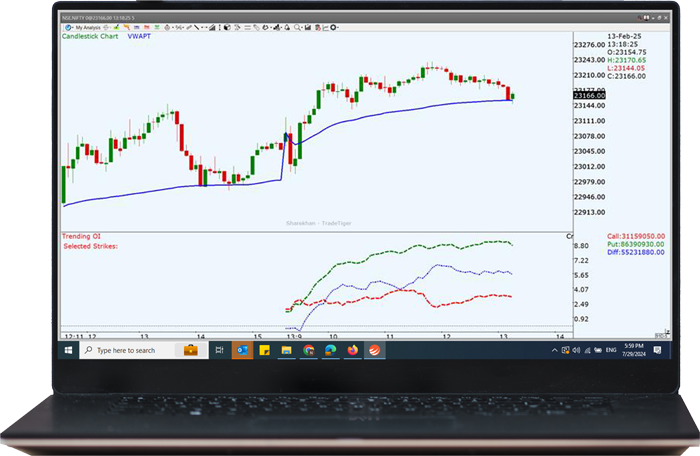700x456 pixels.
Task: Click the C:23166.00 close value
Action: tap(626, 76)
